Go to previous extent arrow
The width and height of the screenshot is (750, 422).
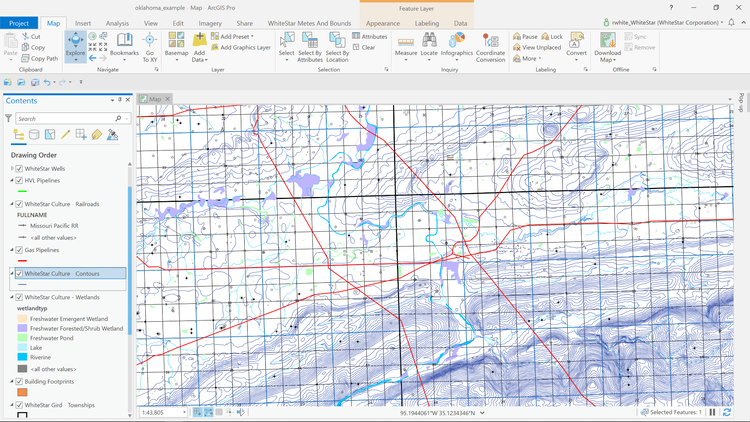point(92,58)
